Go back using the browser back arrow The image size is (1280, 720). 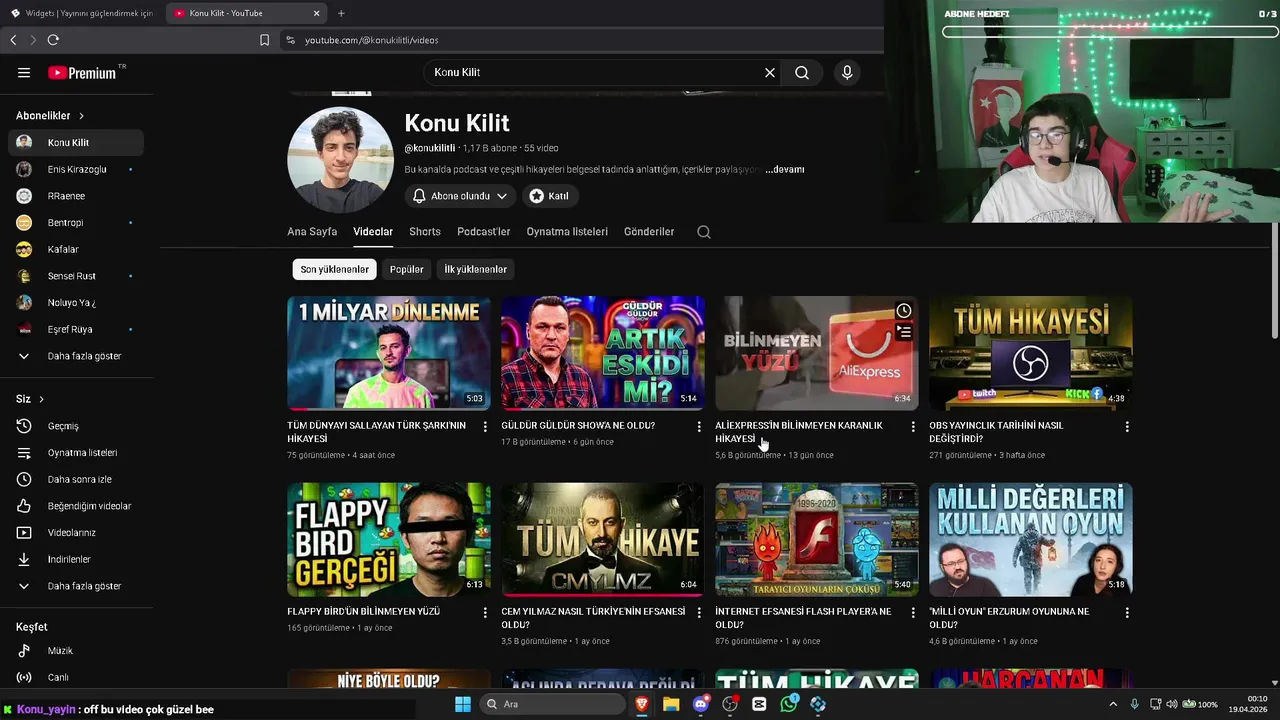tap(13, 40)
